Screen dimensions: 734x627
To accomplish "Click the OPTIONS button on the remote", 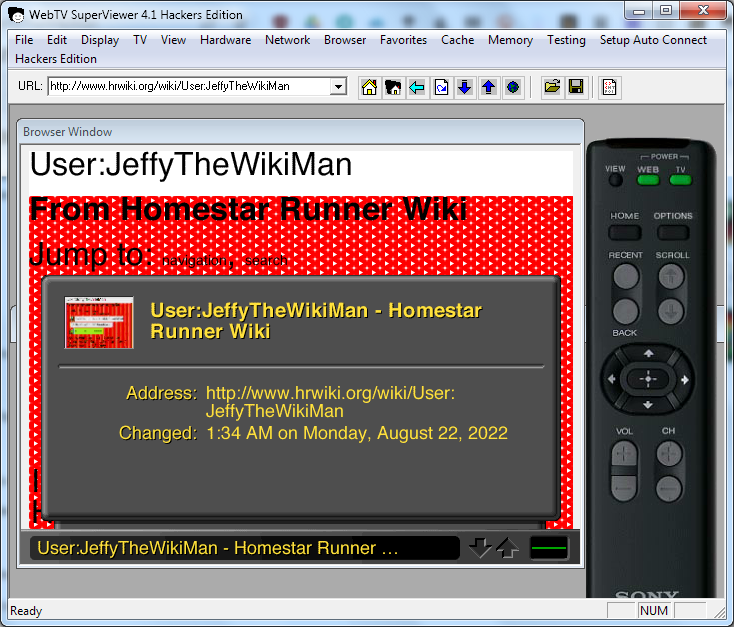I will (x=673, y=232).
